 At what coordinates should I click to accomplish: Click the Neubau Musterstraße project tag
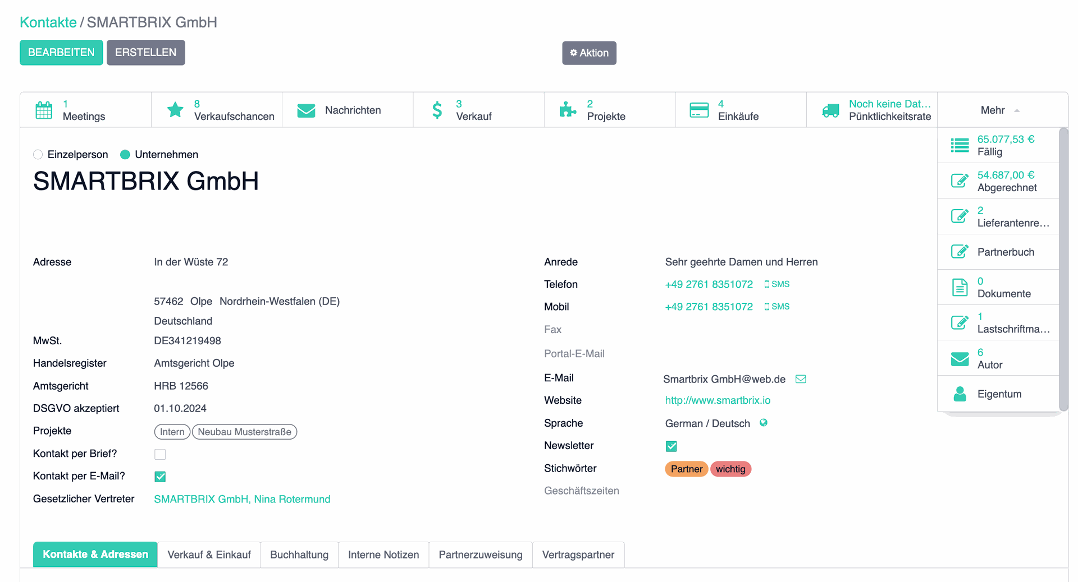click(244, 432)
